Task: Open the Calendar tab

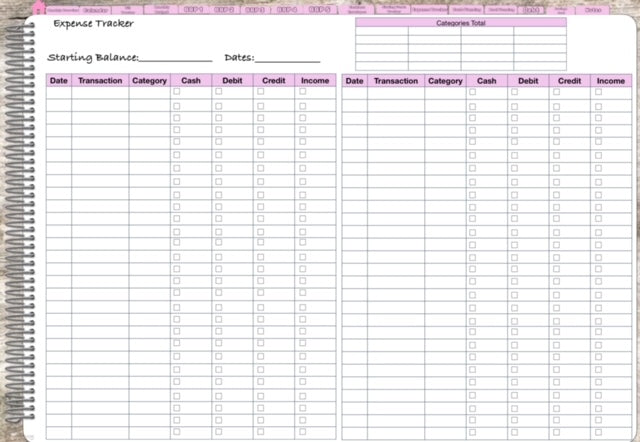Action: 97,9
